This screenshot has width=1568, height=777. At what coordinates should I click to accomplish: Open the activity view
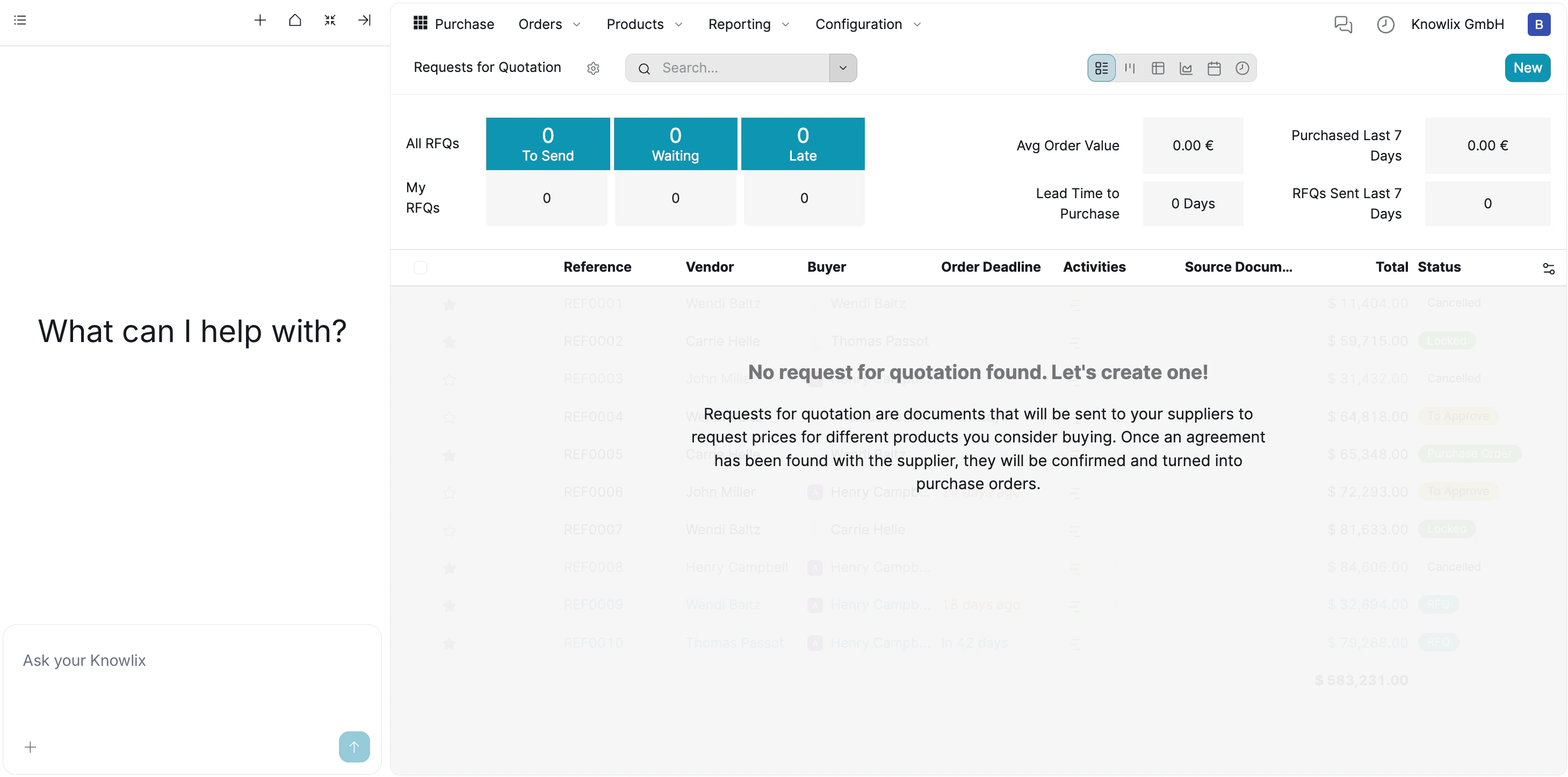(x=1242, y=68)
